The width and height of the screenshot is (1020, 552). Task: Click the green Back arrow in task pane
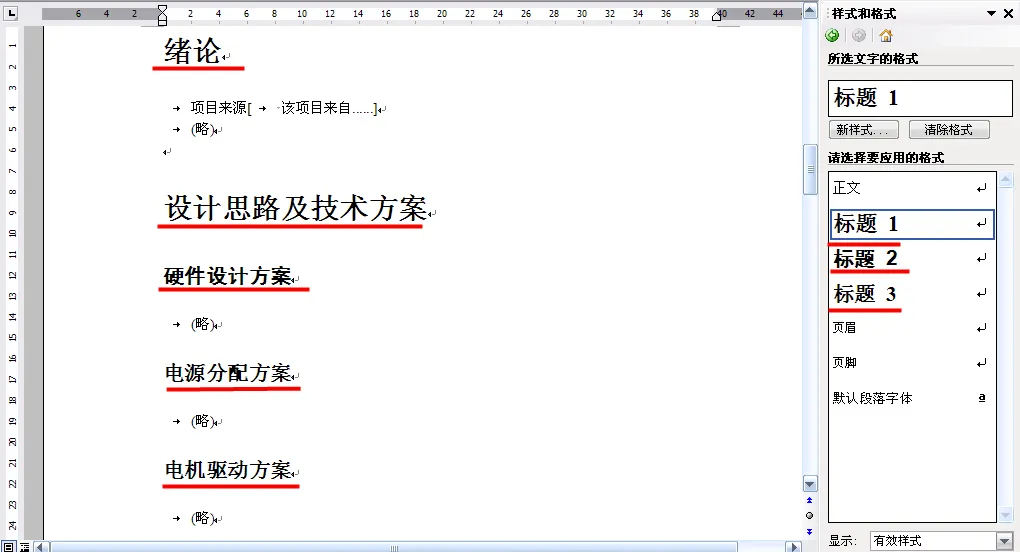coord(832,36)
